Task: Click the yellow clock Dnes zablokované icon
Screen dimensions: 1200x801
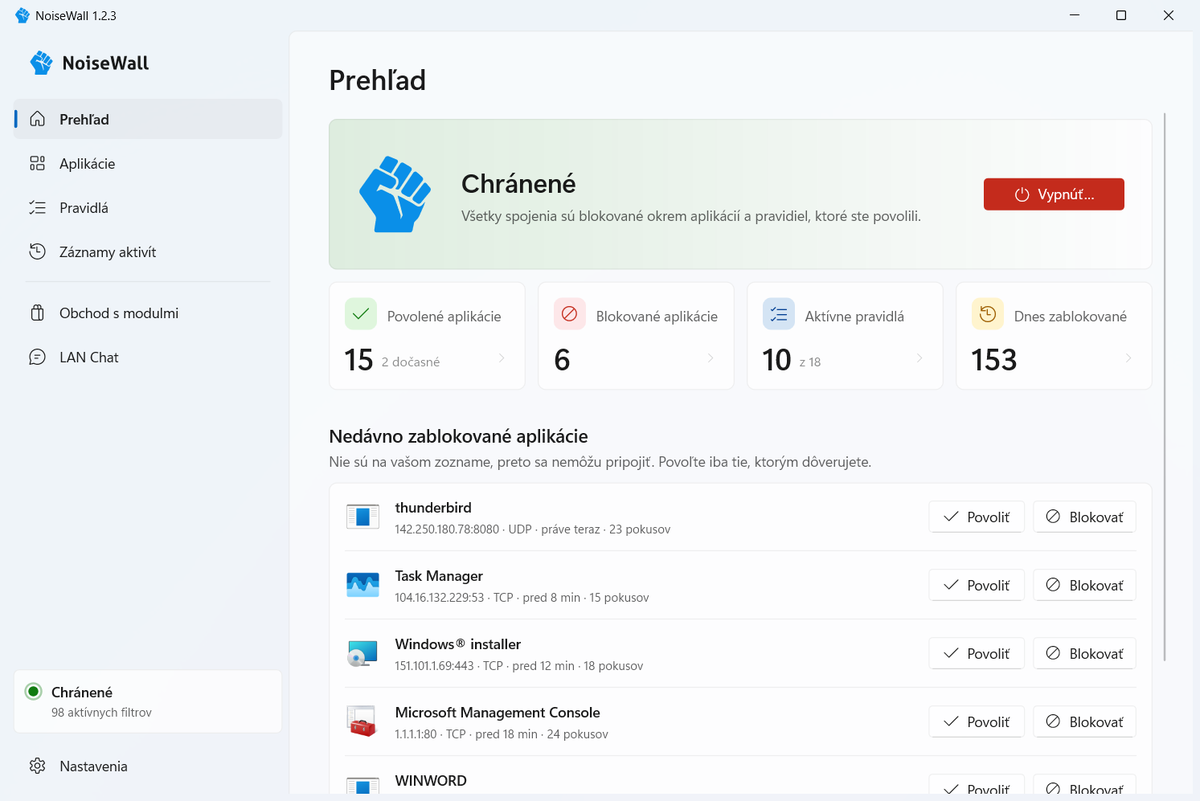Action: point(988,314)
